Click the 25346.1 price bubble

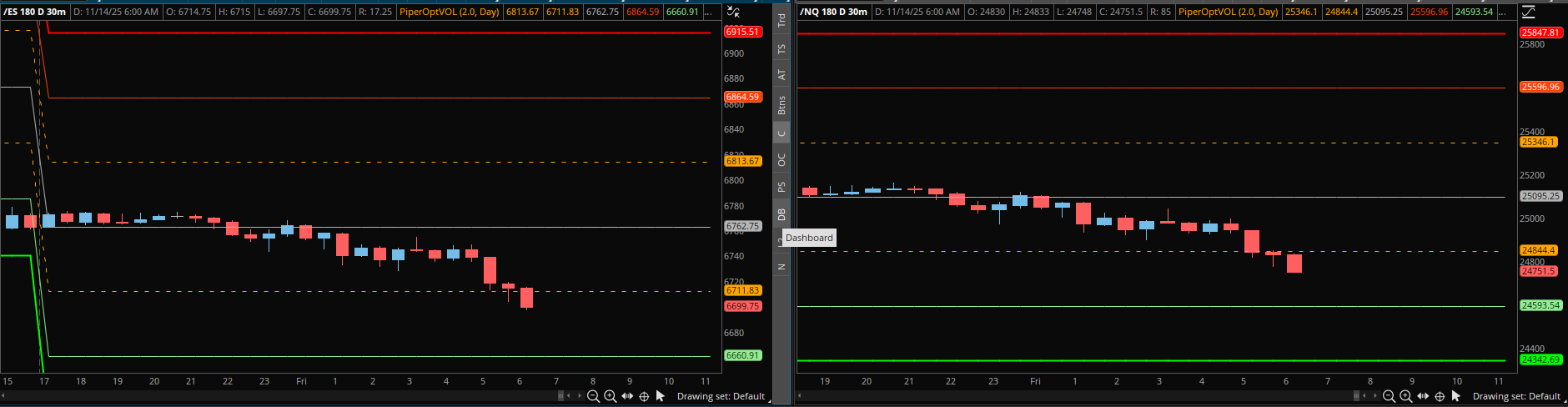1538,142
